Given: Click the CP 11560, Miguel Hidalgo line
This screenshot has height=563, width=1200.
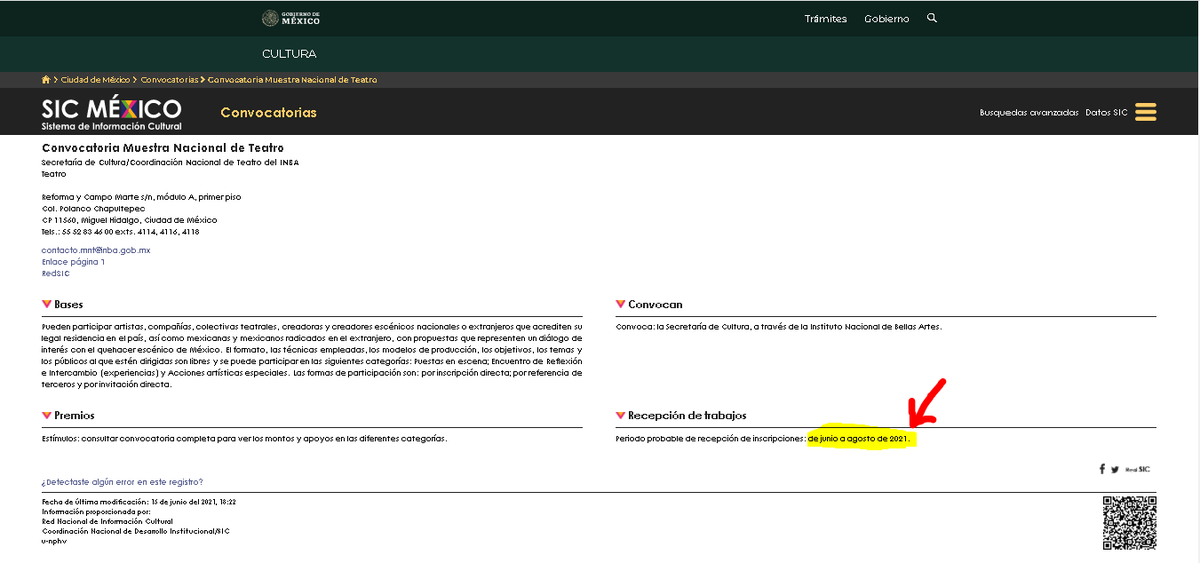Looking at the screenshot, I should pos(129,220).
